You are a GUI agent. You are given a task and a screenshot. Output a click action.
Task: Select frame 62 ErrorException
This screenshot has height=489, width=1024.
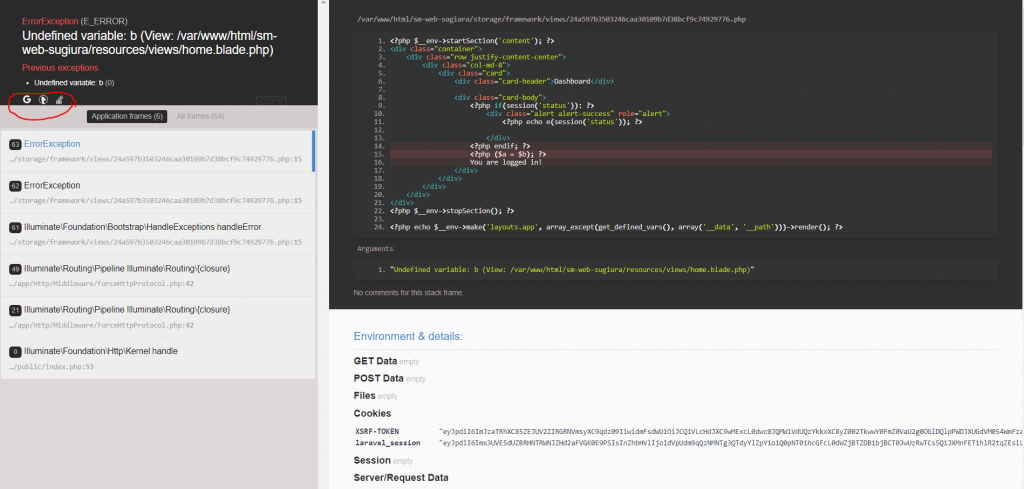pyautogui.click(x=156, y=192)
